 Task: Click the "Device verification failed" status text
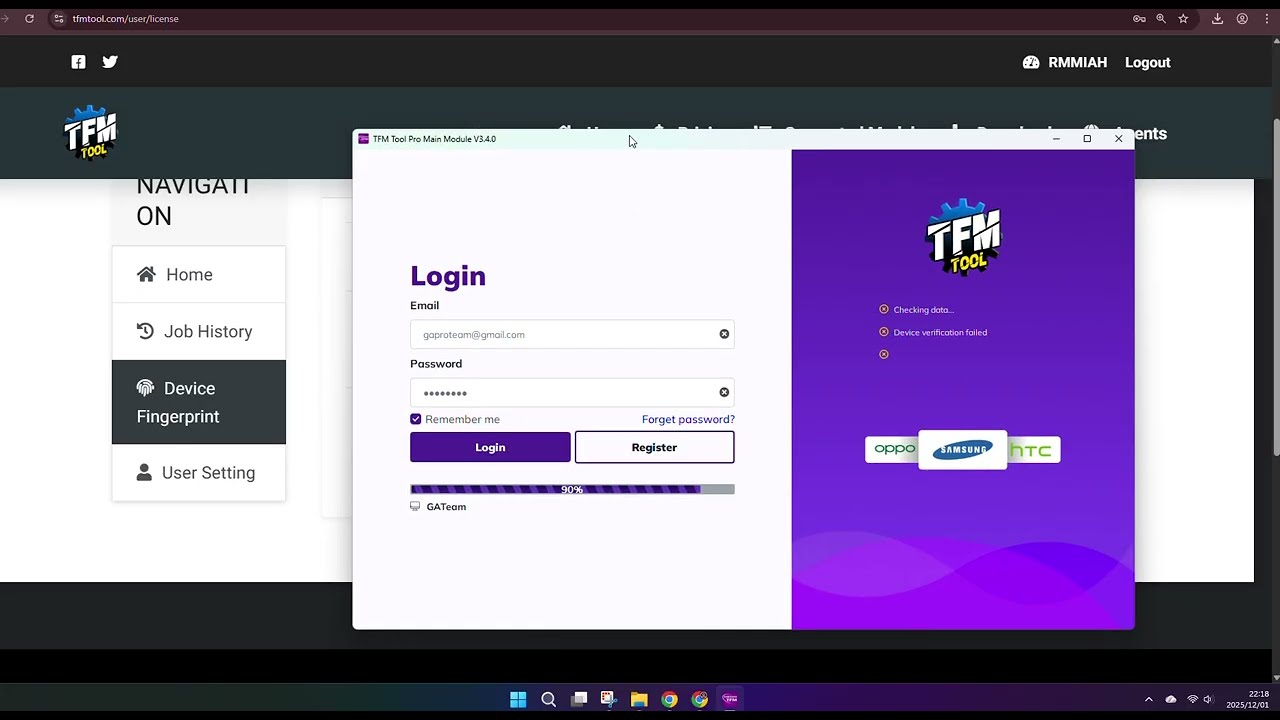click(940, 332)
